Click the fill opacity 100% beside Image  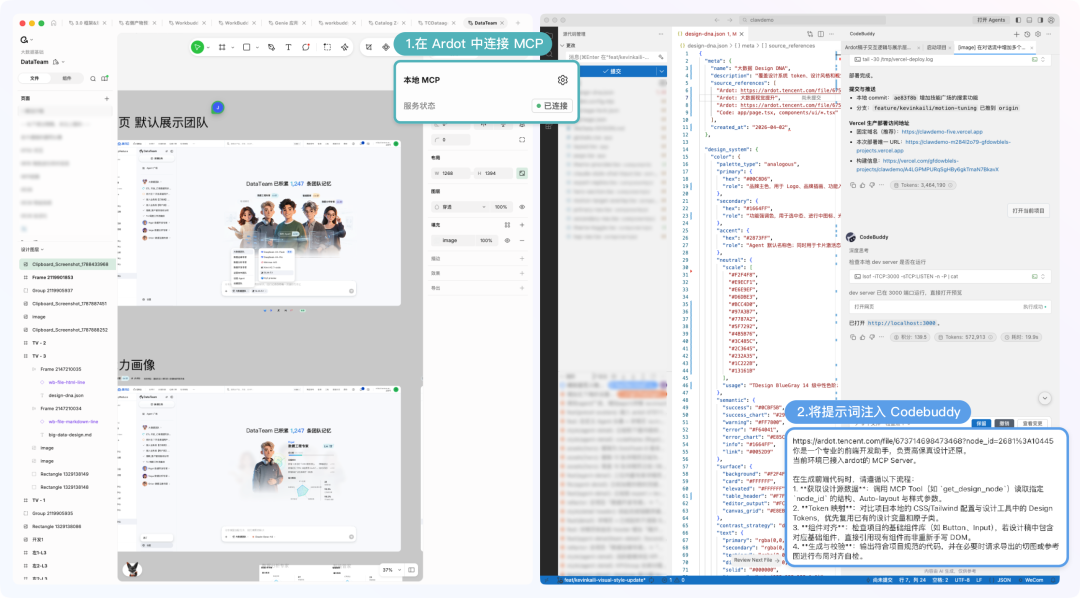pyautogui.click(x=486, y=240)
